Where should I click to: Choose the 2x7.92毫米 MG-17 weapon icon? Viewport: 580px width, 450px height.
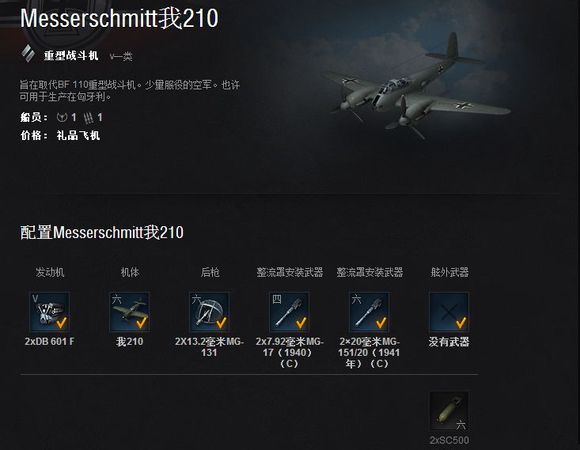point(289,312)
